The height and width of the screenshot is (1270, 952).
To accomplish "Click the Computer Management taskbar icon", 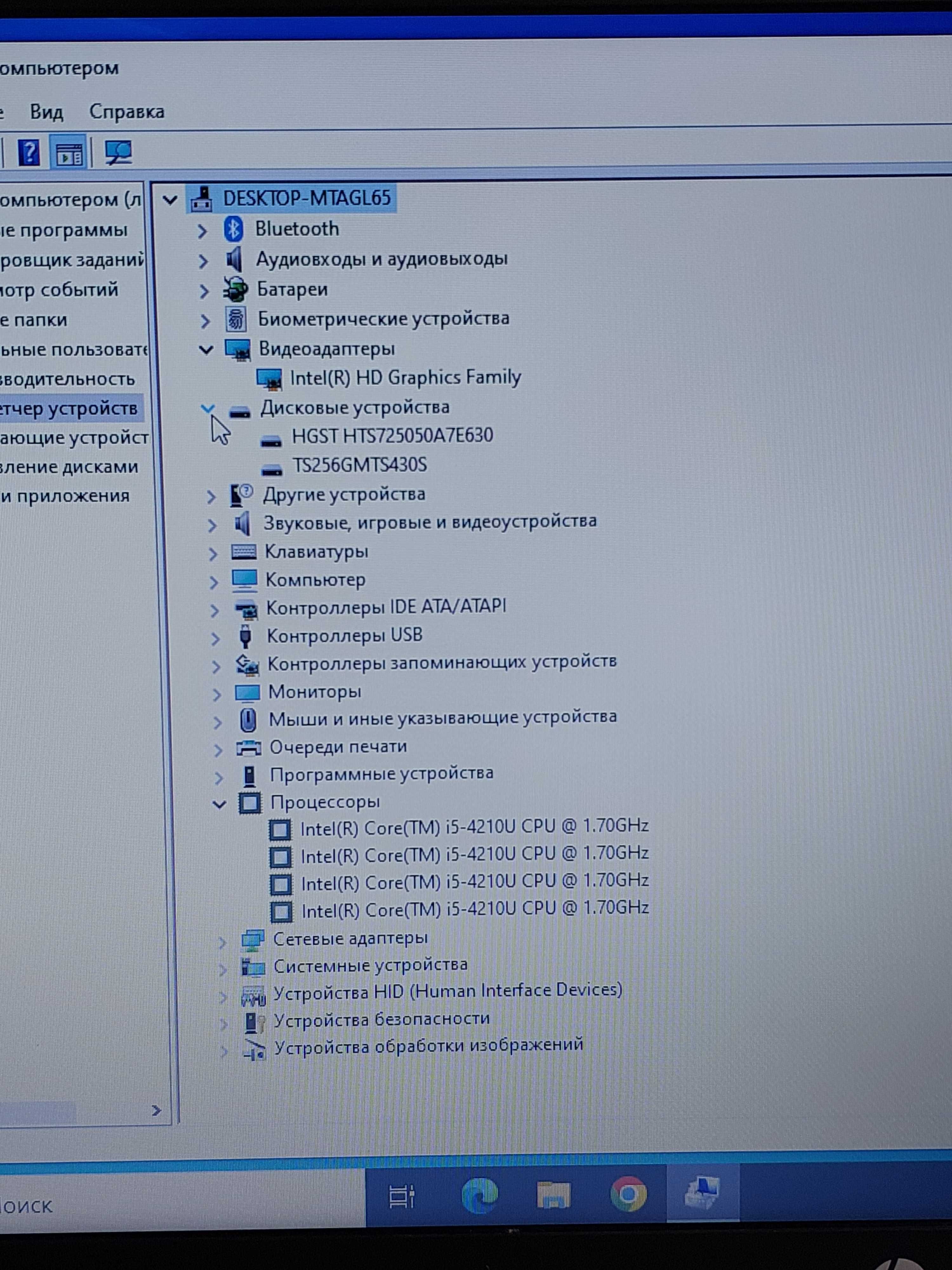I will [x=702, y=1193].
